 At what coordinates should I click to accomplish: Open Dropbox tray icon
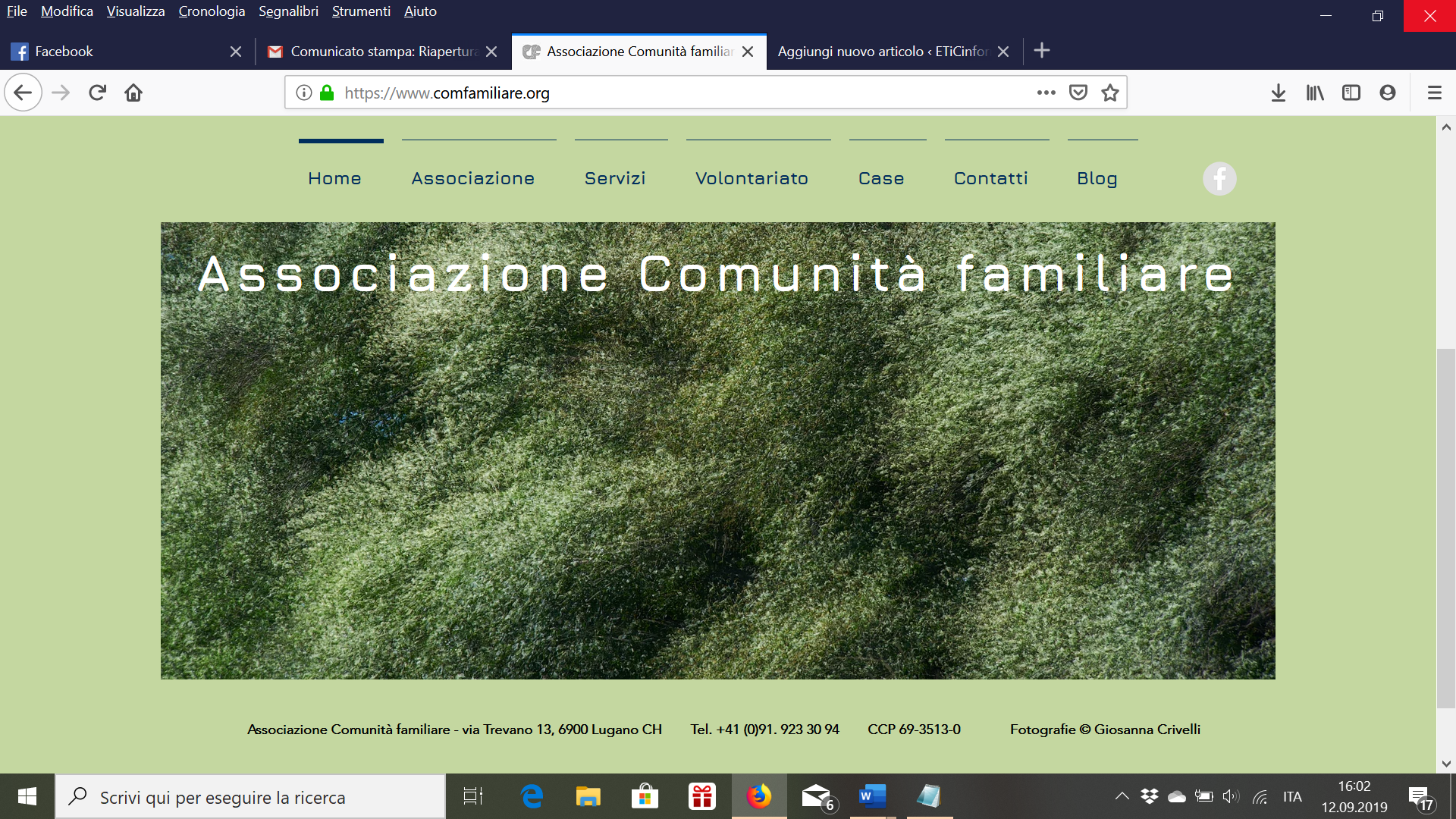pyautogui.click(x=1150, y=796)
